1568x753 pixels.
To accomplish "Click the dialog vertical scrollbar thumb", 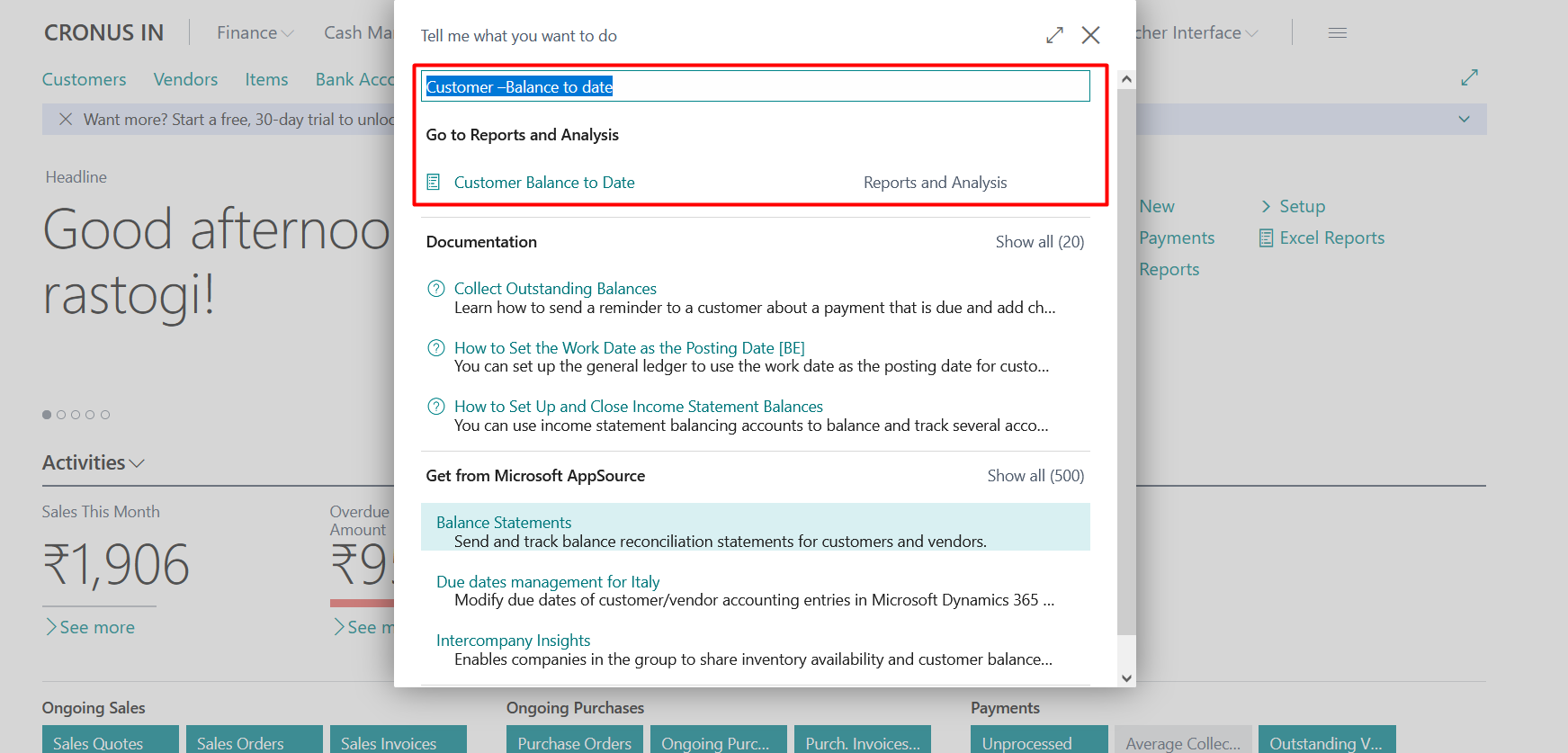I will (1126, 360).
